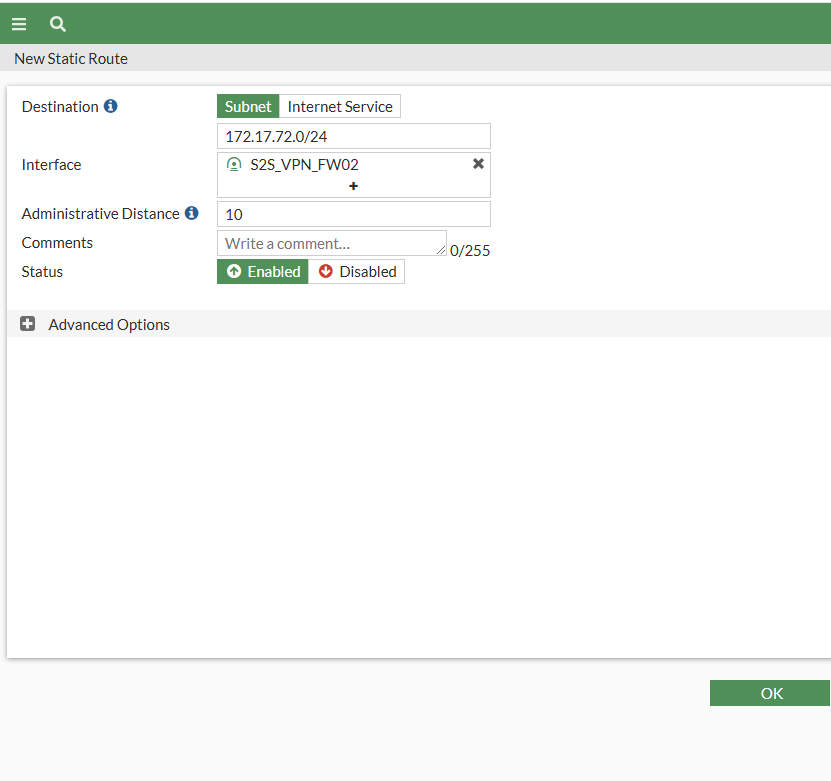Click the Administrative Distance input field

(x=353, y=214)
